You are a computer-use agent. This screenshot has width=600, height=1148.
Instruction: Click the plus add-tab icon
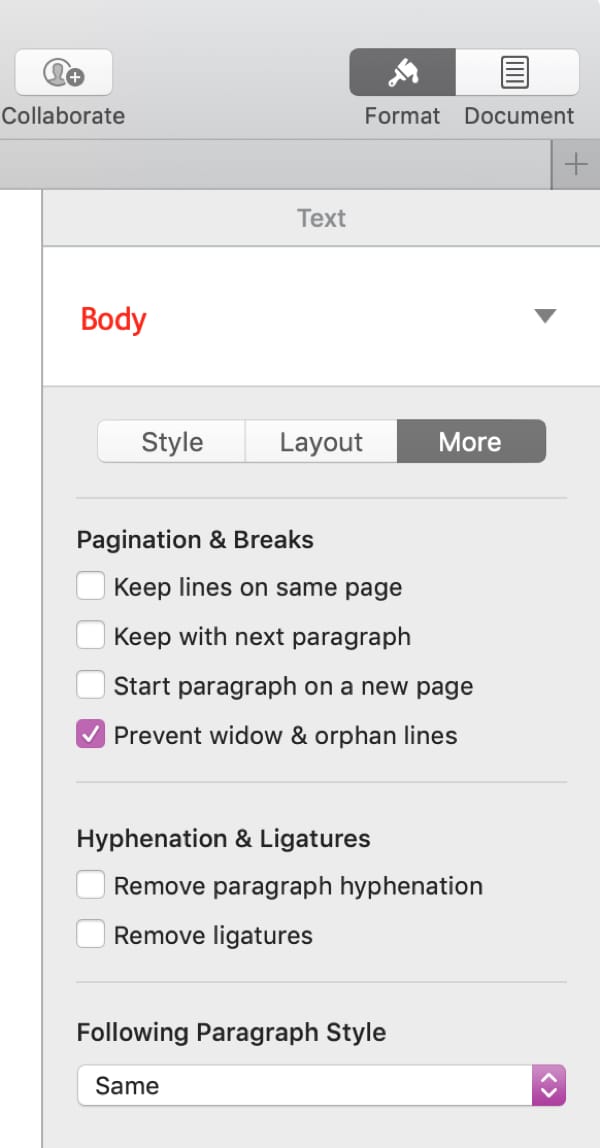(x=576, y=165)
